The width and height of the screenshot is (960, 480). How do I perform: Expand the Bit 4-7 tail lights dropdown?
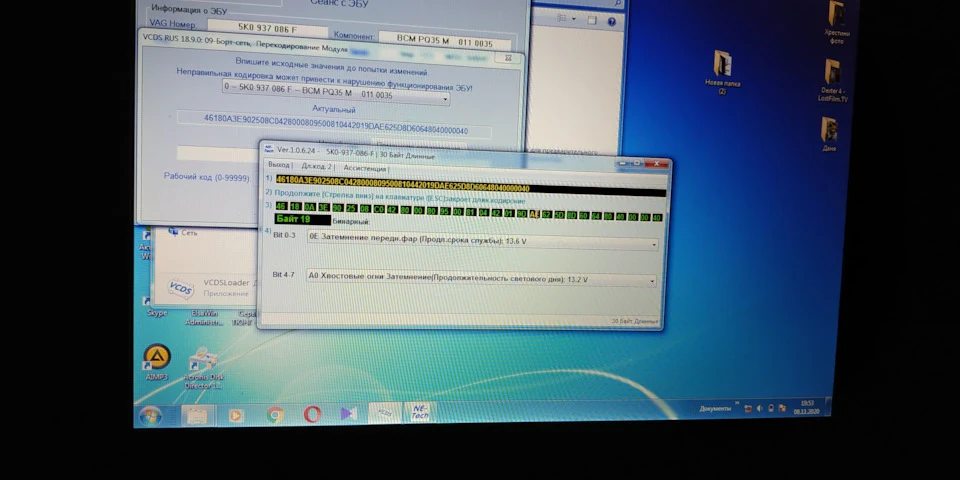[x=482, y=280]
